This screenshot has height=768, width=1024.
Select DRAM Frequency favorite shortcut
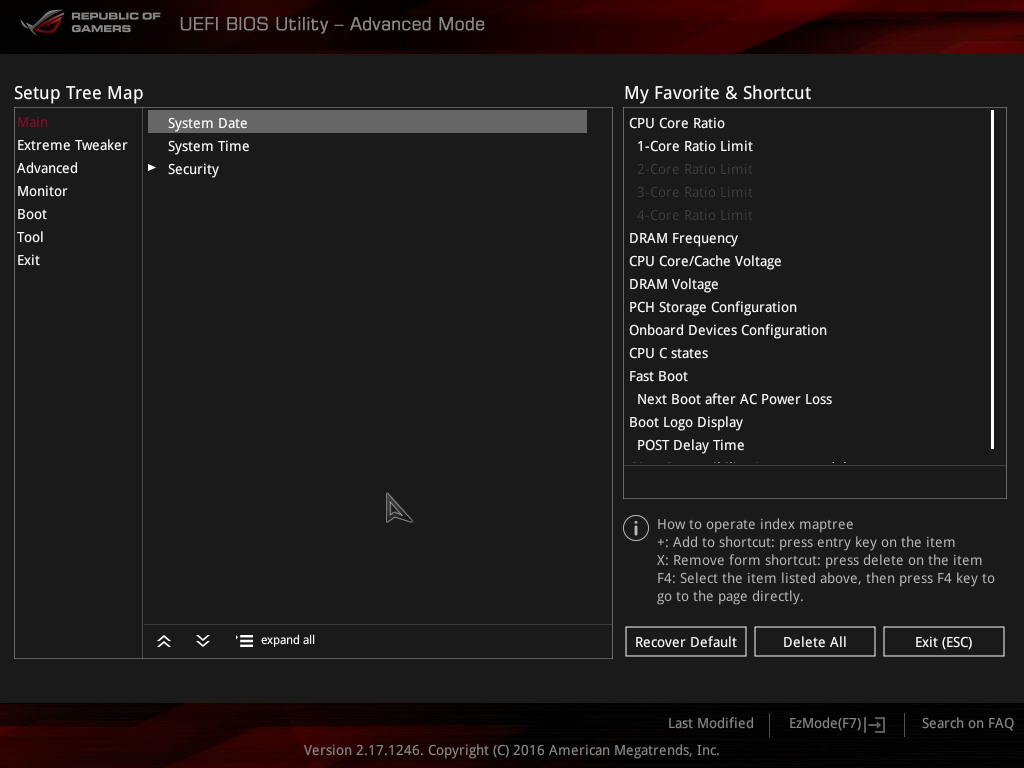[683, 238]
